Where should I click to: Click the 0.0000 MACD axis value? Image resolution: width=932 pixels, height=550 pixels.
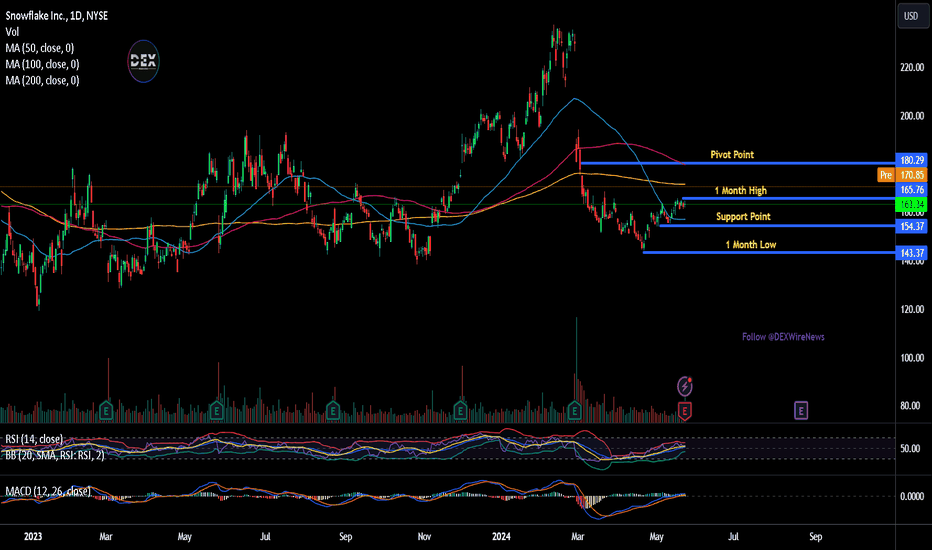(912, 496)
